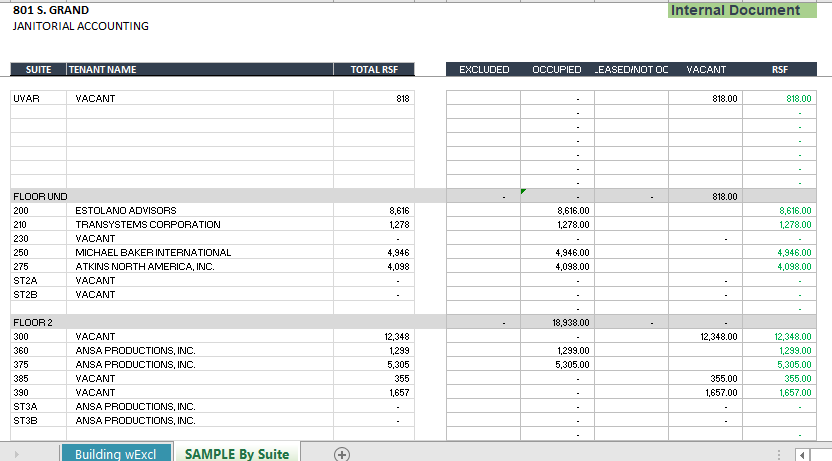
Task: Select the JANITORIAL ACCOUNTING cell
Action: (x=81, y=26)
